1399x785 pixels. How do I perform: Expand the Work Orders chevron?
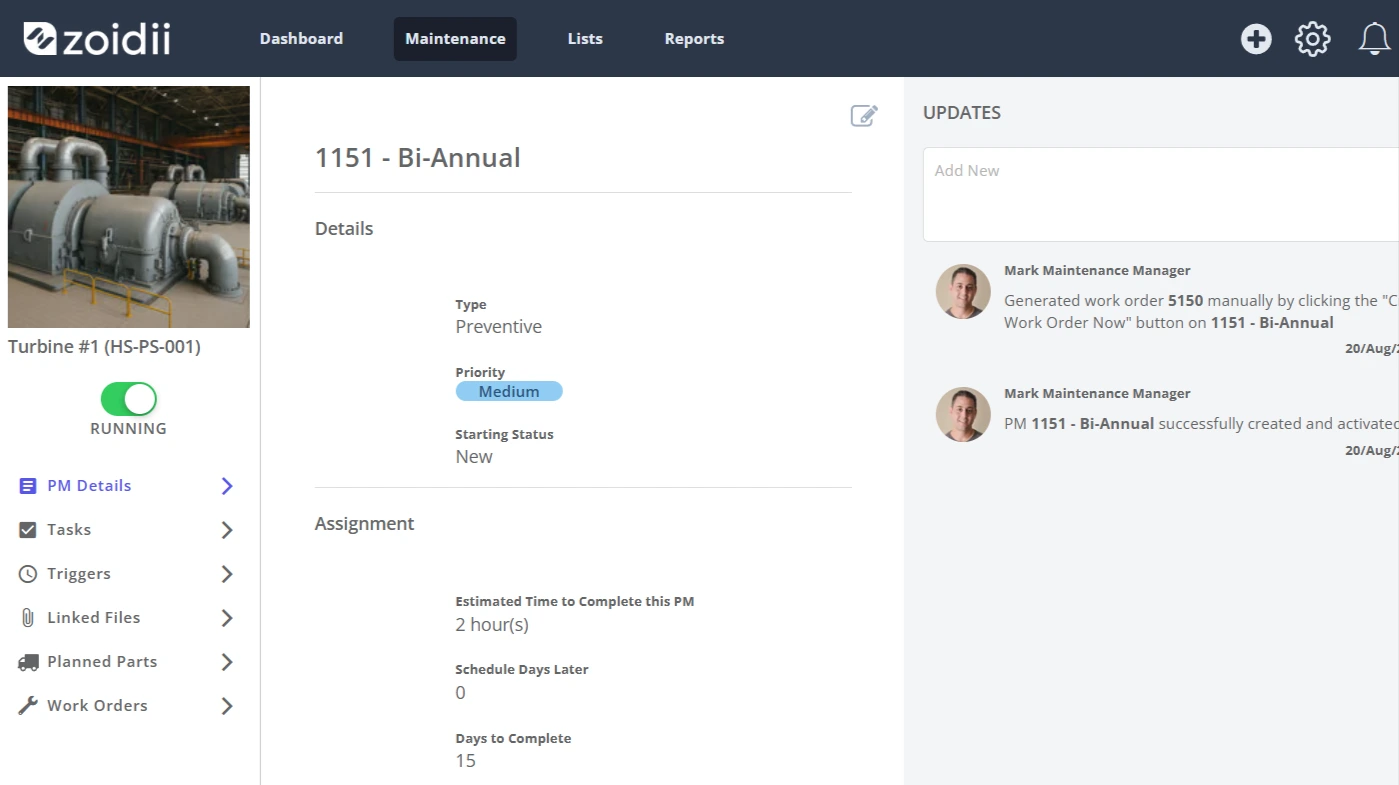pos(227,706)
